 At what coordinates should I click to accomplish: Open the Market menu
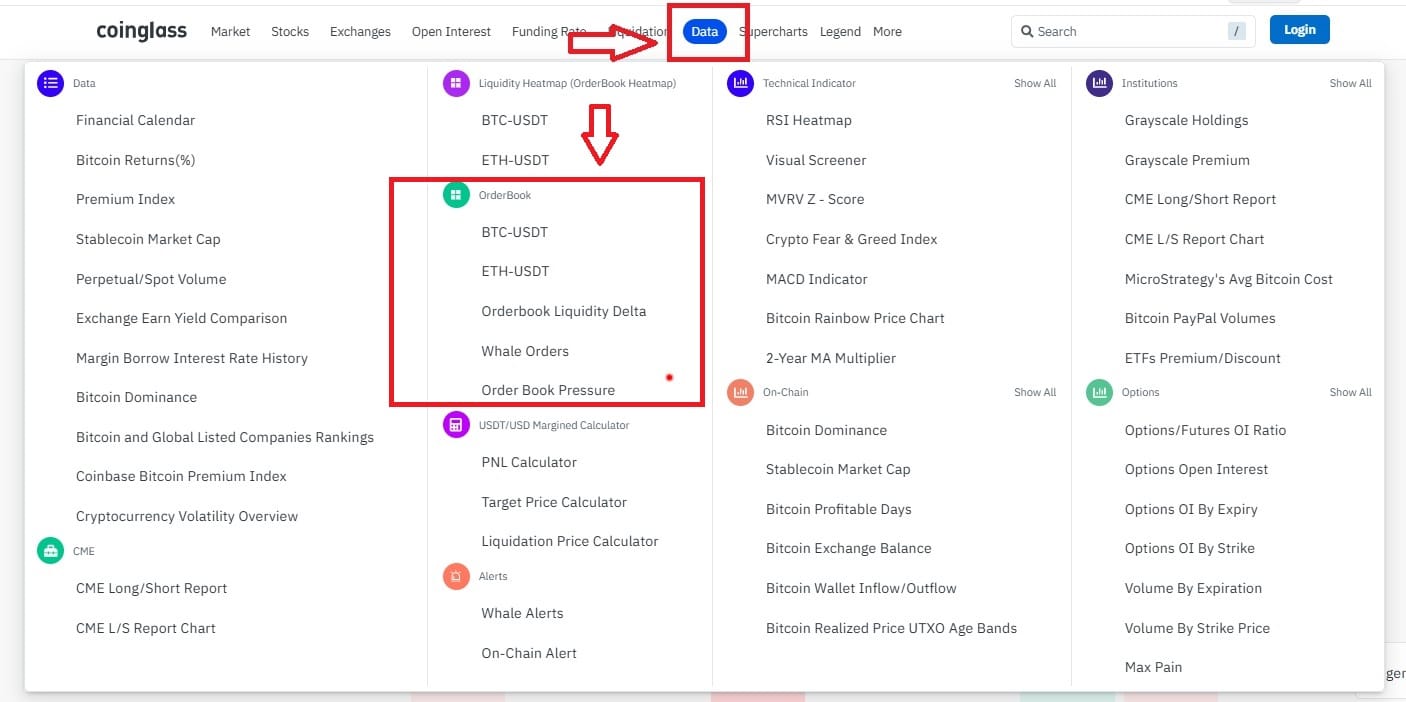tap(230, 32)
